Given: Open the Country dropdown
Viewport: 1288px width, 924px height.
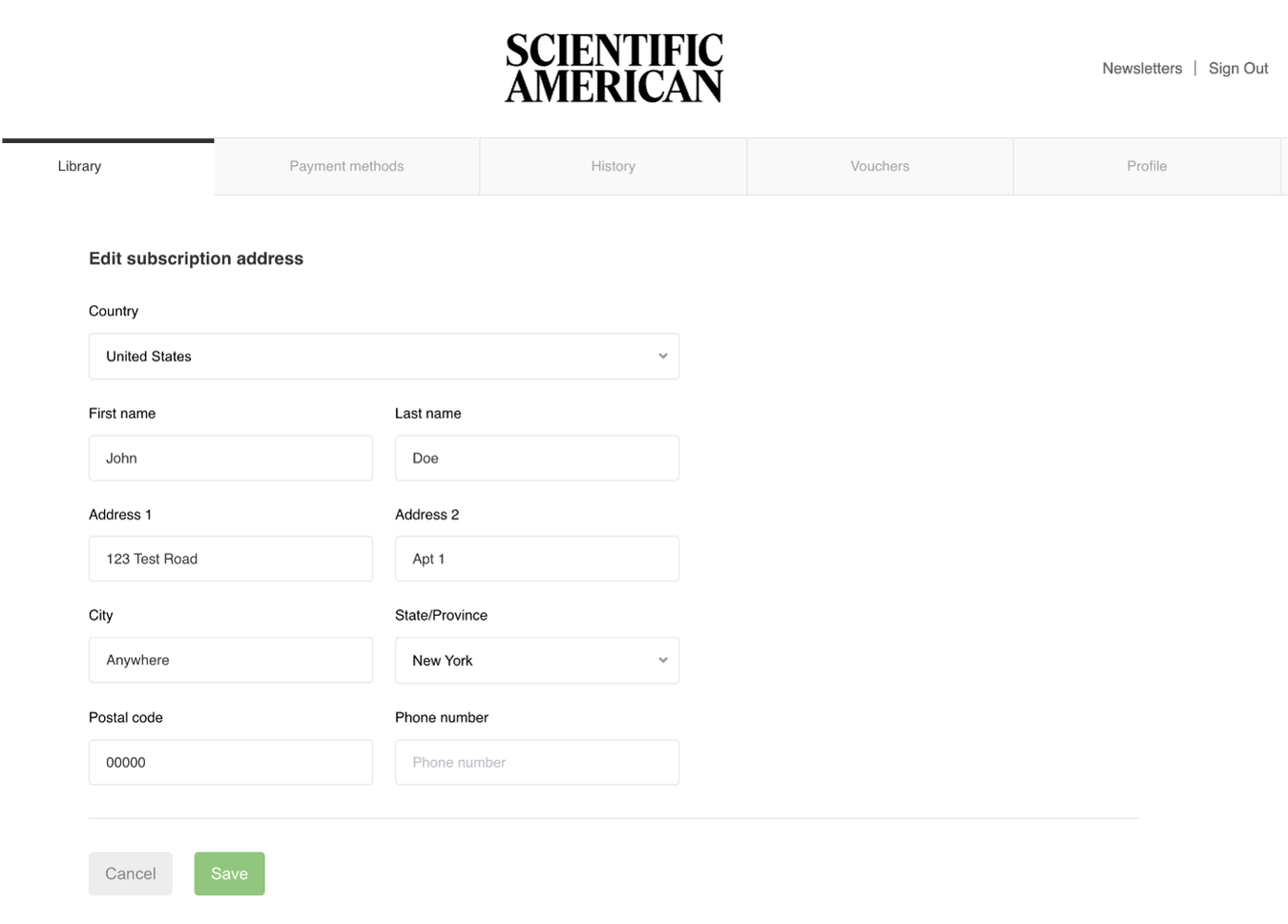Looking at the screenshot, I should [x=384, y=356].
